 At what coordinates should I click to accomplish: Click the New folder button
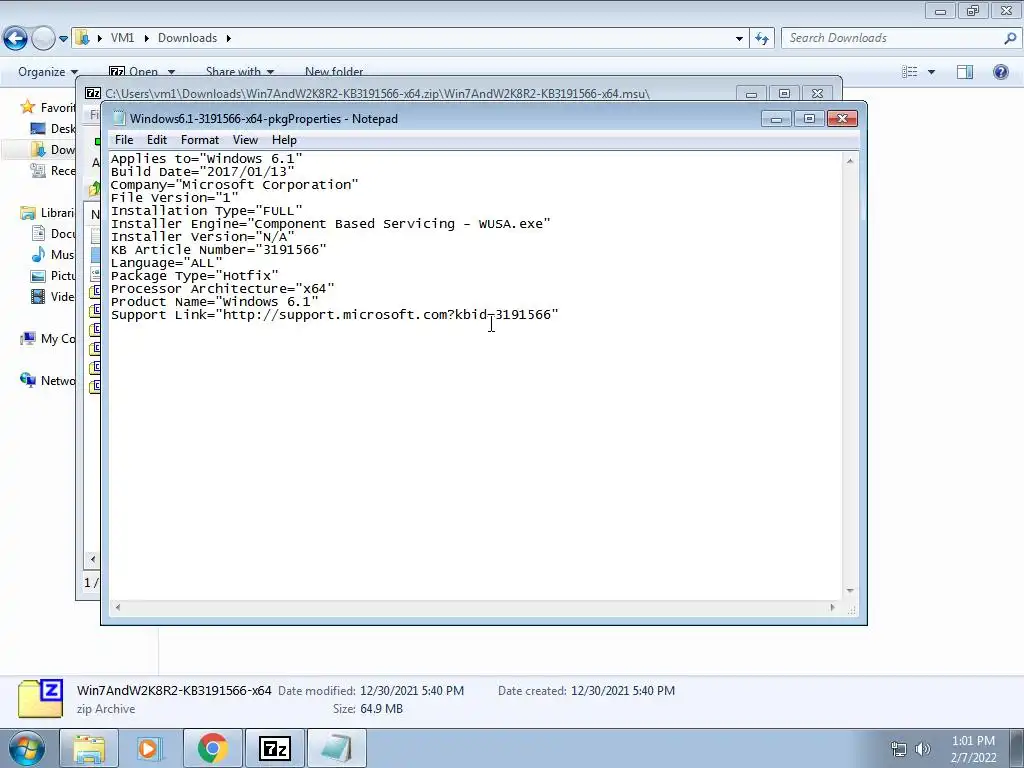pyautogui.click(x=334, y=72)
